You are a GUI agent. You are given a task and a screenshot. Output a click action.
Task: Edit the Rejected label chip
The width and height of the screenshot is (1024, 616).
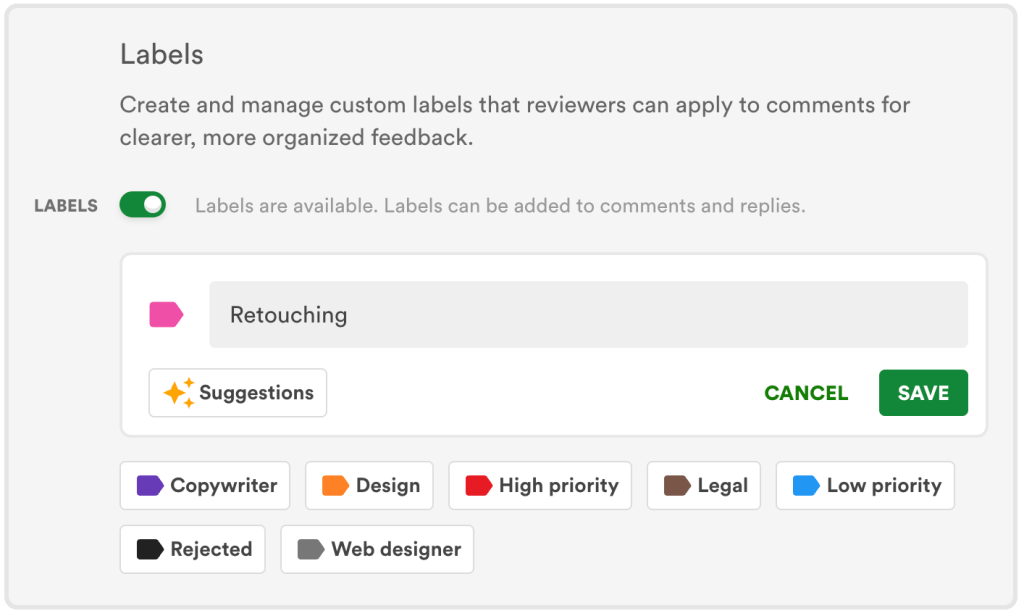coord(193,549)
